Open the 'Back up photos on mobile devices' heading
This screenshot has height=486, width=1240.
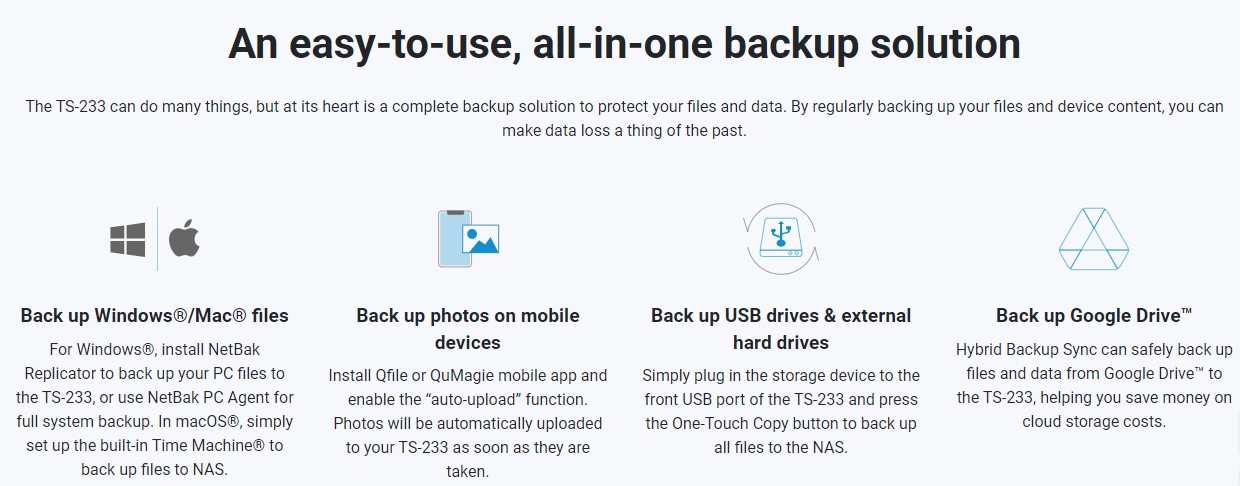tap(468, 329)
